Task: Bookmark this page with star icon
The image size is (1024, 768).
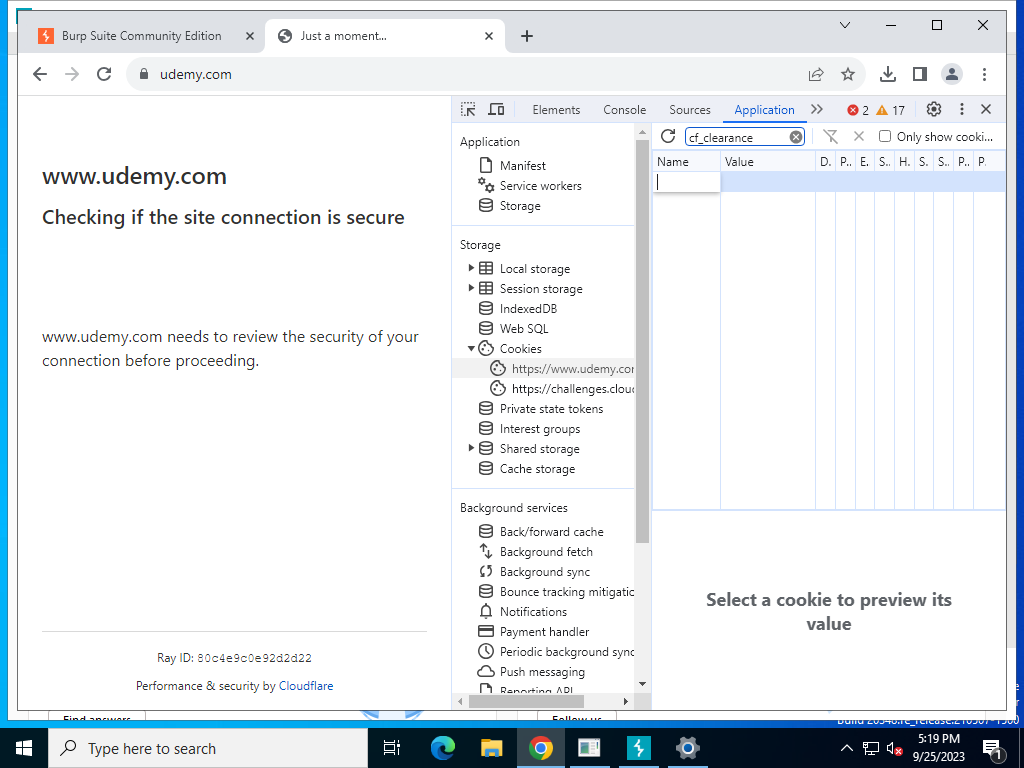Action: coord(848,74)
